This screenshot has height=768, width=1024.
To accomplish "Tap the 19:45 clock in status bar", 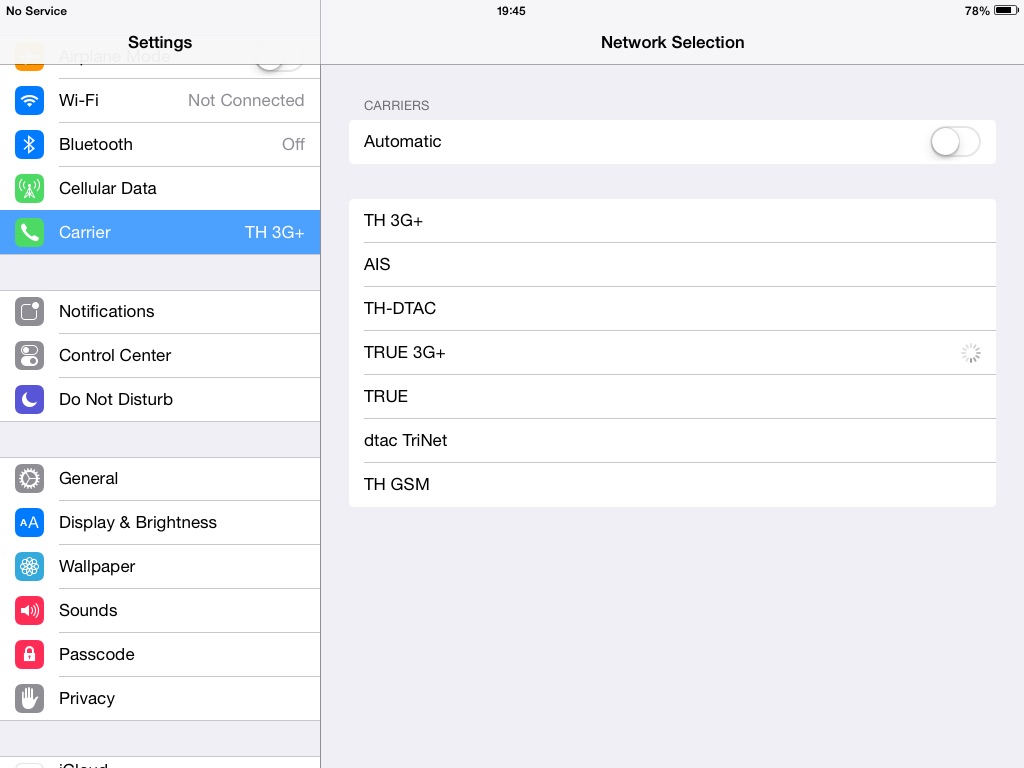I will point(511,11).
